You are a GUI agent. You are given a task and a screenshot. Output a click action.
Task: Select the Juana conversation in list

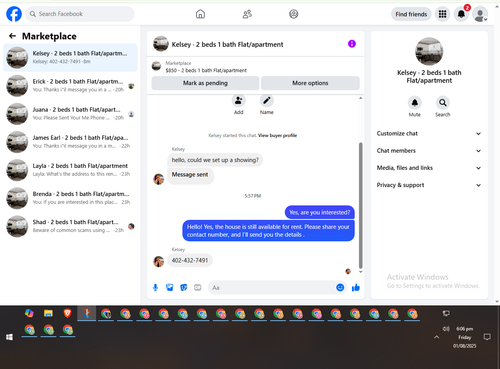click(x=70, y=114)
